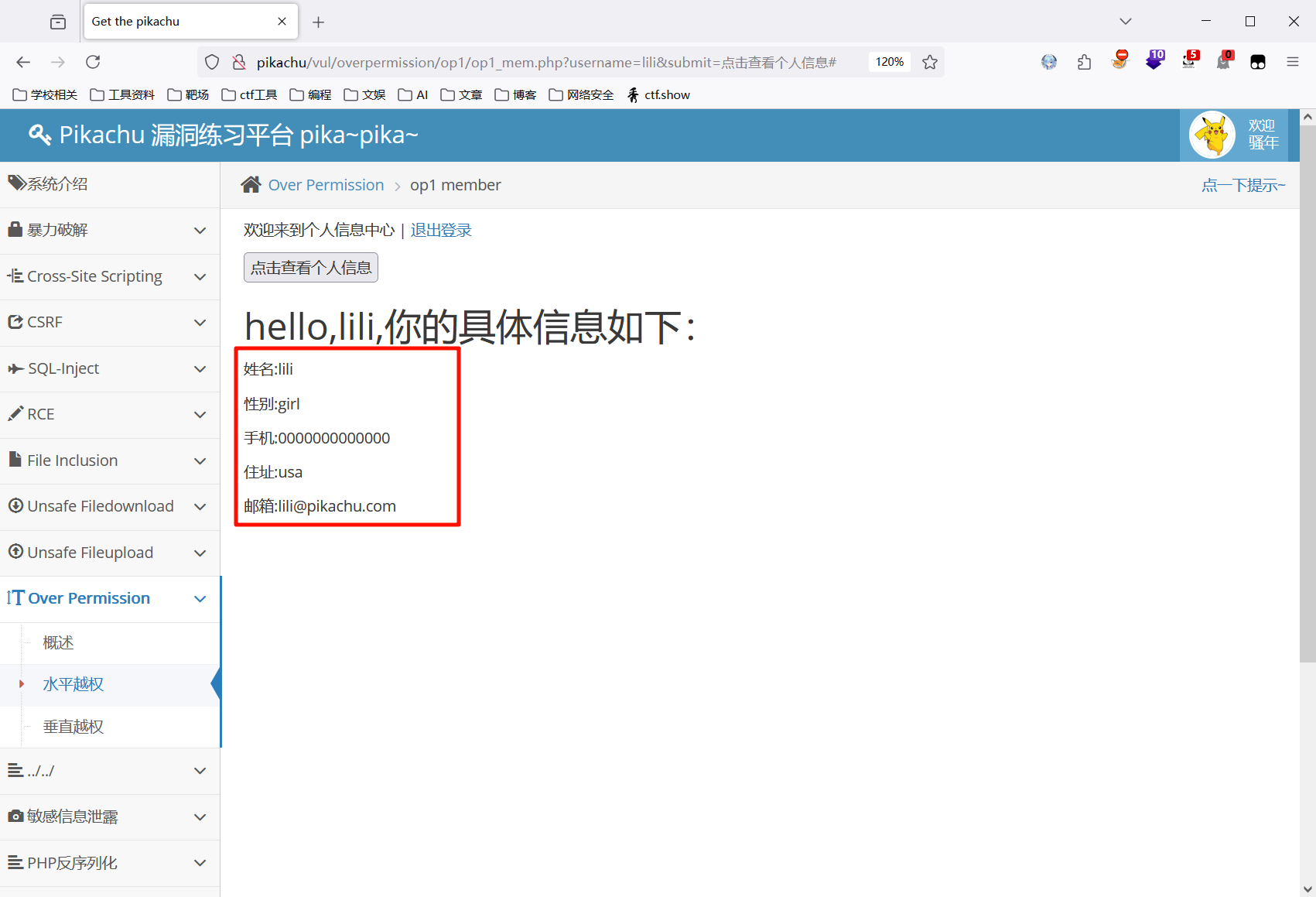Click the 退出登录 logout link

(441, 230)
